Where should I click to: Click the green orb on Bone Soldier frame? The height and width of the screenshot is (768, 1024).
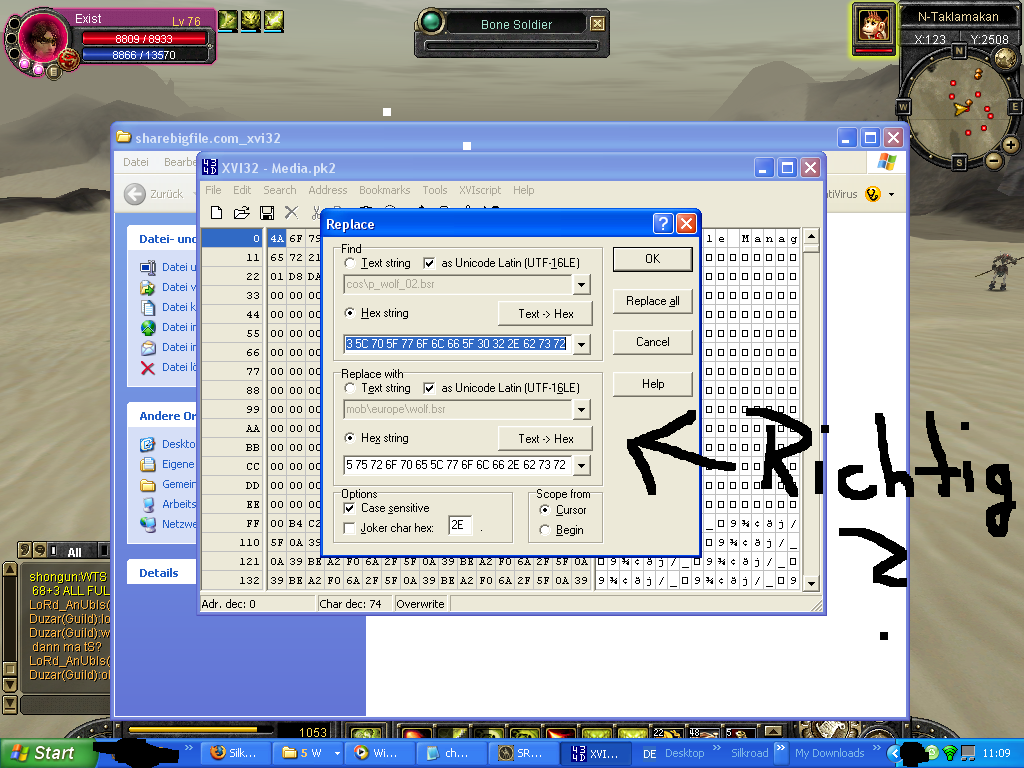(x=430, y=22)
